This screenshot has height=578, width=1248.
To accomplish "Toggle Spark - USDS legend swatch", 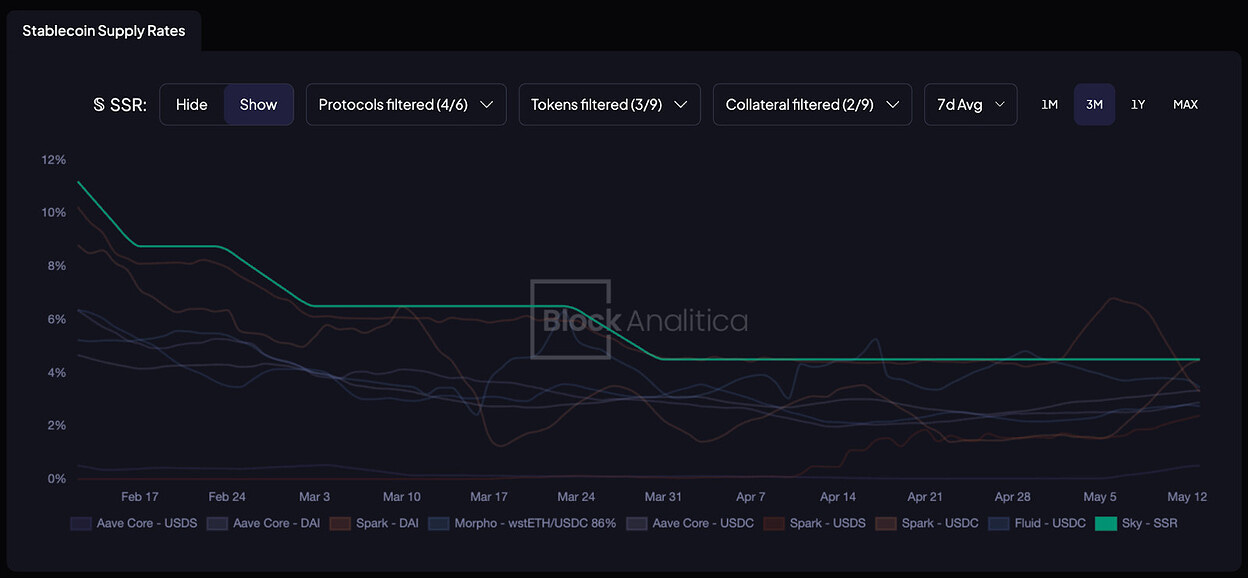I will (x=773, y=523).
